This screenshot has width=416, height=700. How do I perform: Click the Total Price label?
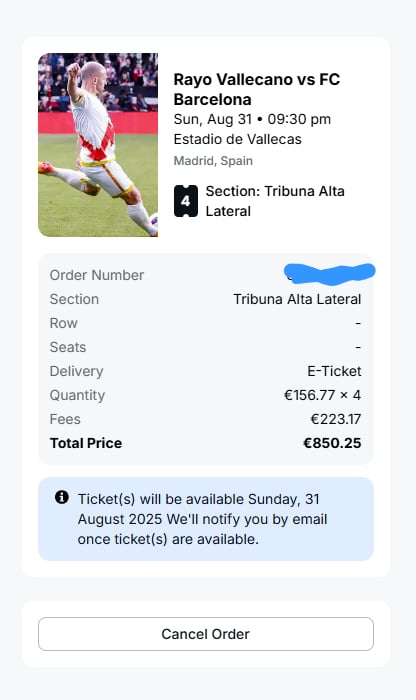pyautogui.click(x=86, y=443)
